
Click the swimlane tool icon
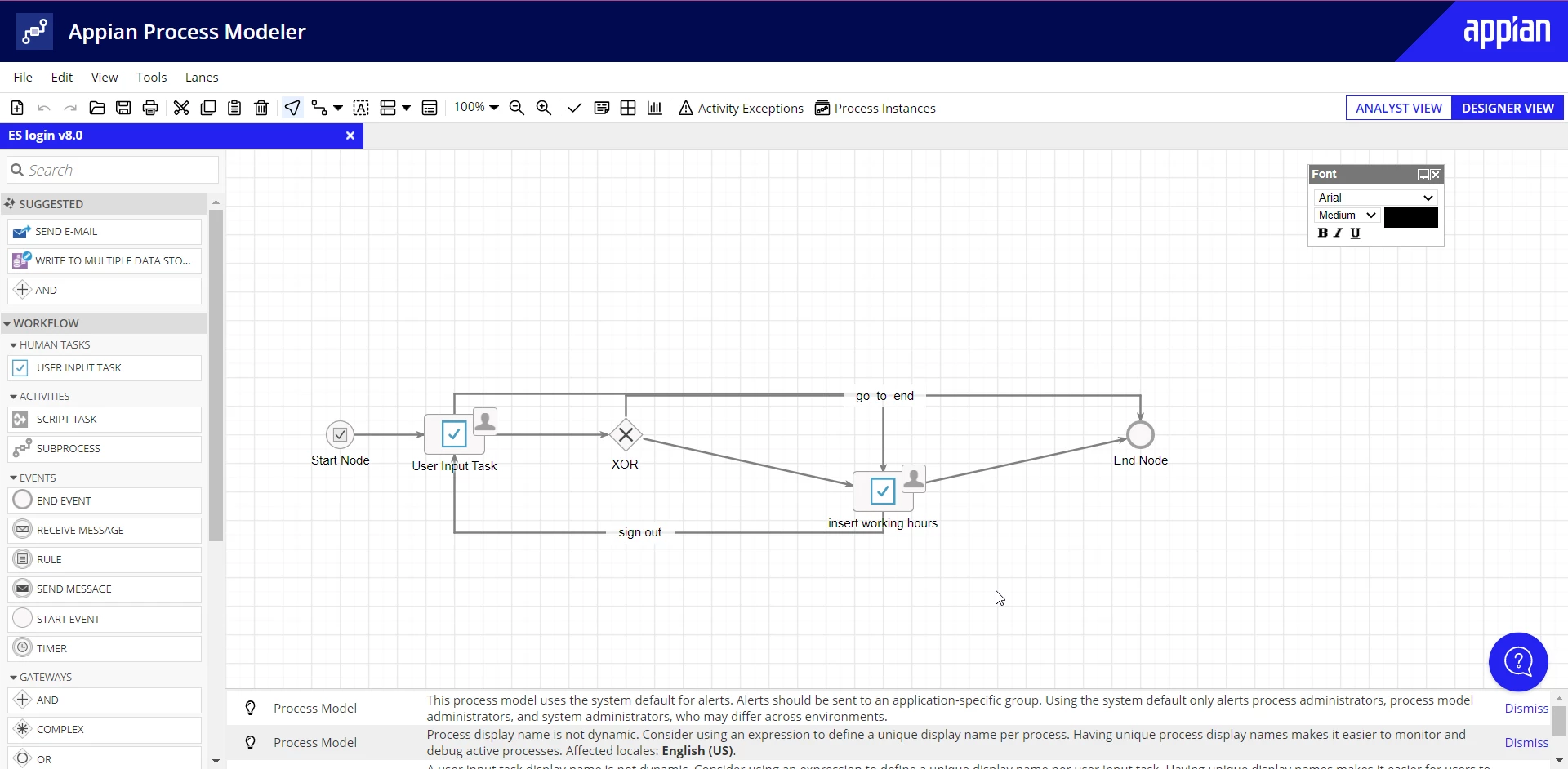pyautogui.click(x=388, y=108)
